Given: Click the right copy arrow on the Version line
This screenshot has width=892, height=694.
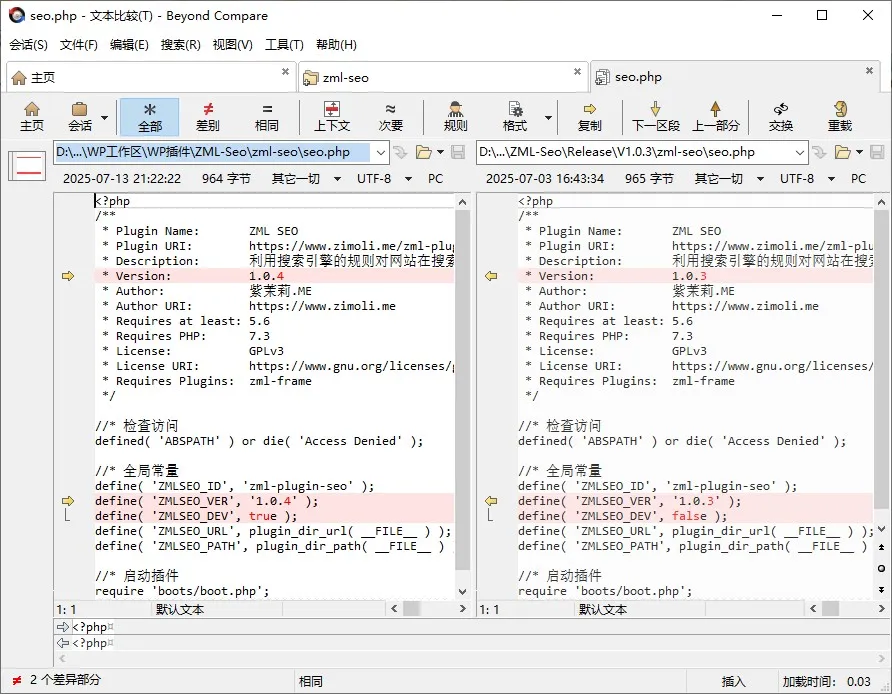Looking at the screenshot, I should pos(492,276).
